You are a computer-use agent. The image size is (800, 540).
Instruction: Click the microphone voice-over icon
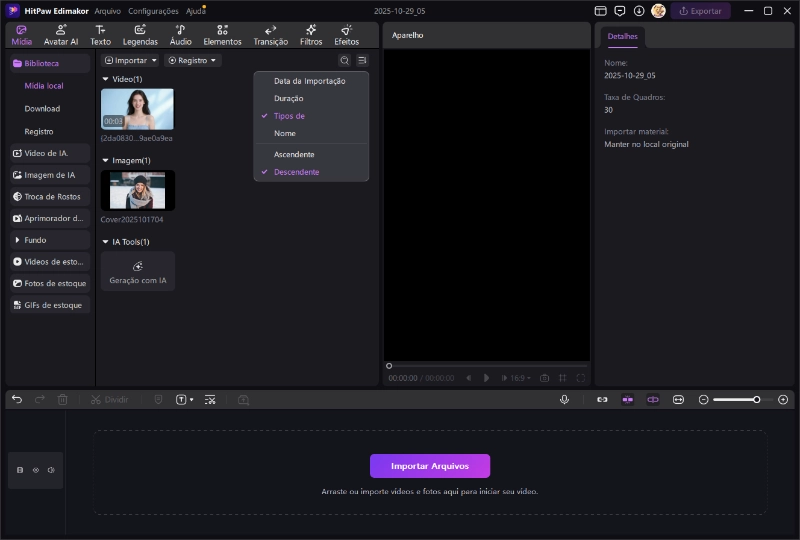coord(565,399)
